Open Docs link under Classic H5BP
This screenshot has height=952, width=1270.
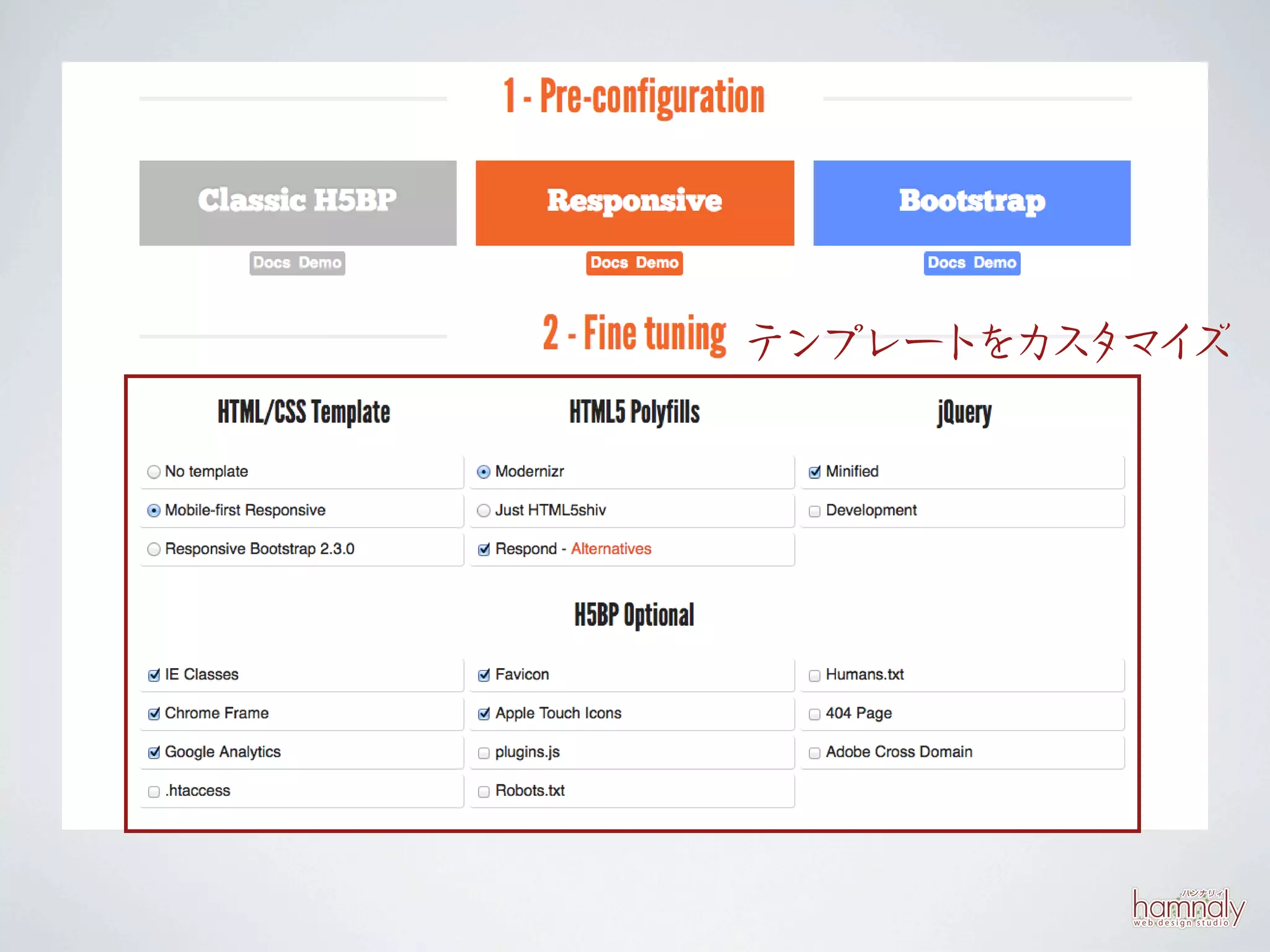pos(272,263)
